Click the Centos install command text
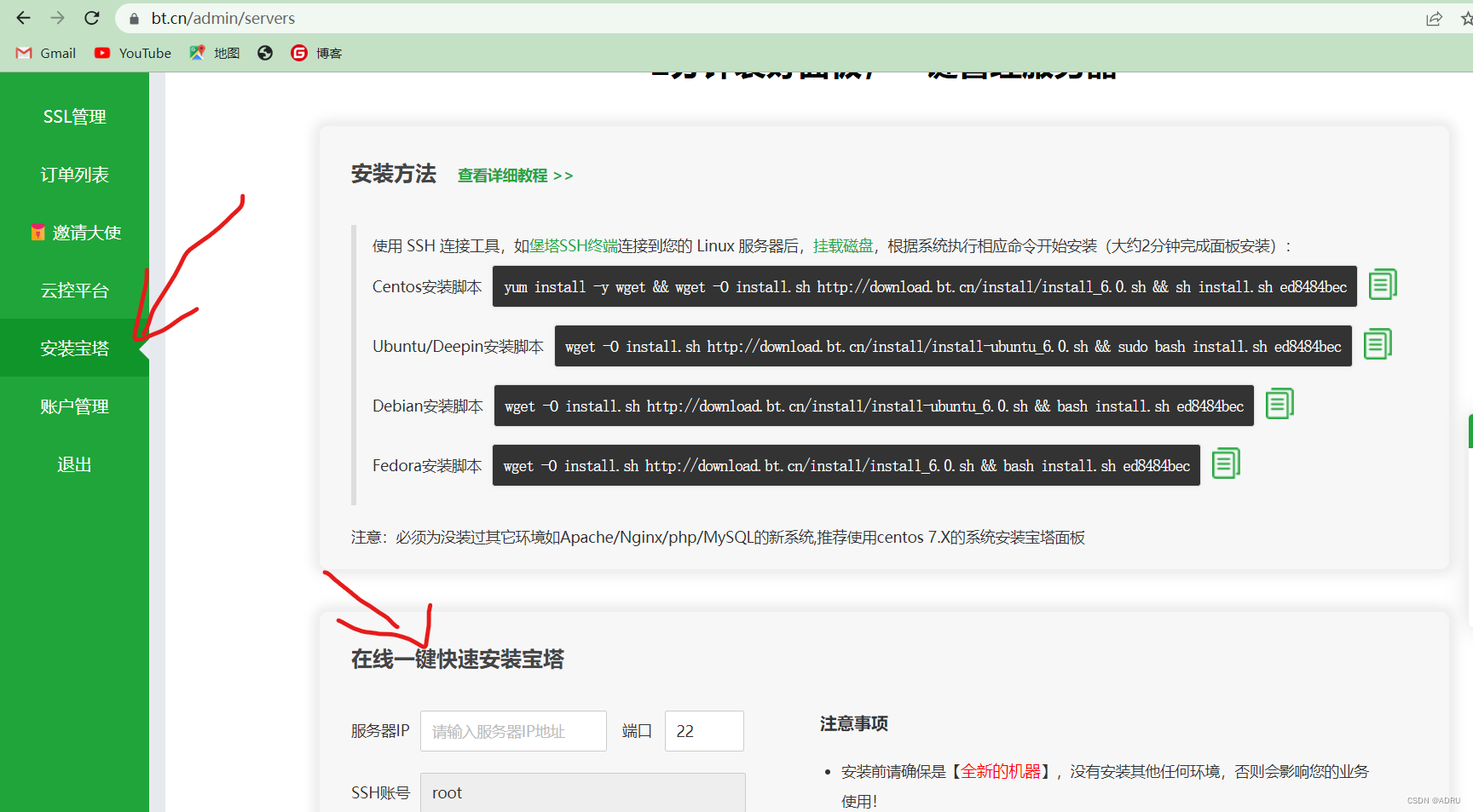 [925, 287]
